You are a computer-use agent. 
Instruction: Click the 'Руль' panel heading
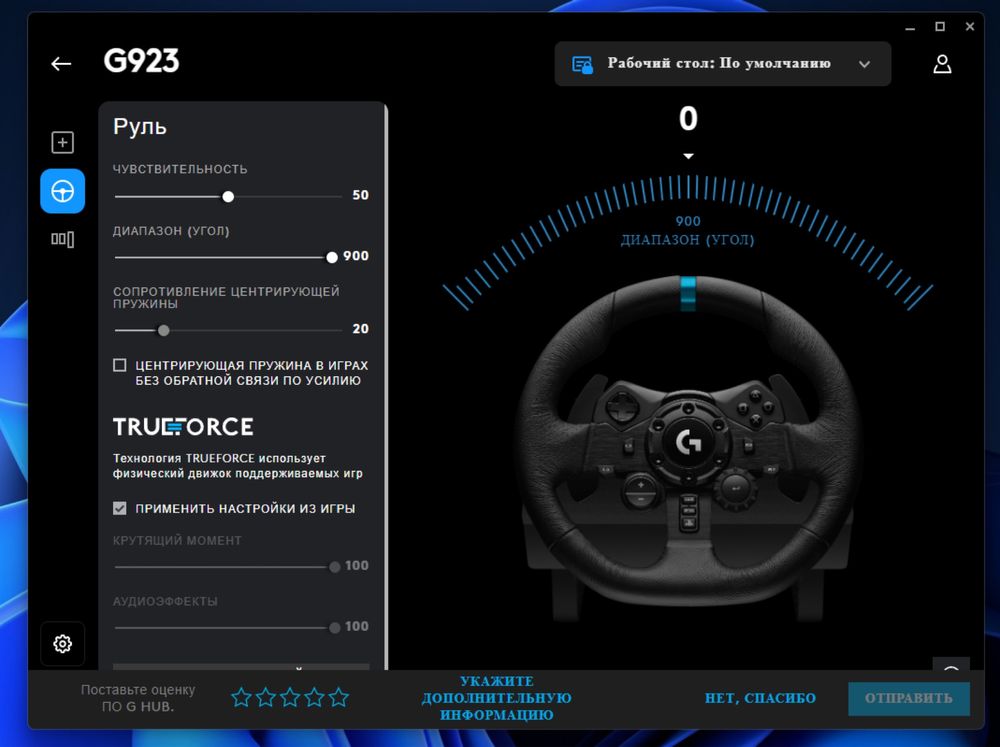click(140, 126)
